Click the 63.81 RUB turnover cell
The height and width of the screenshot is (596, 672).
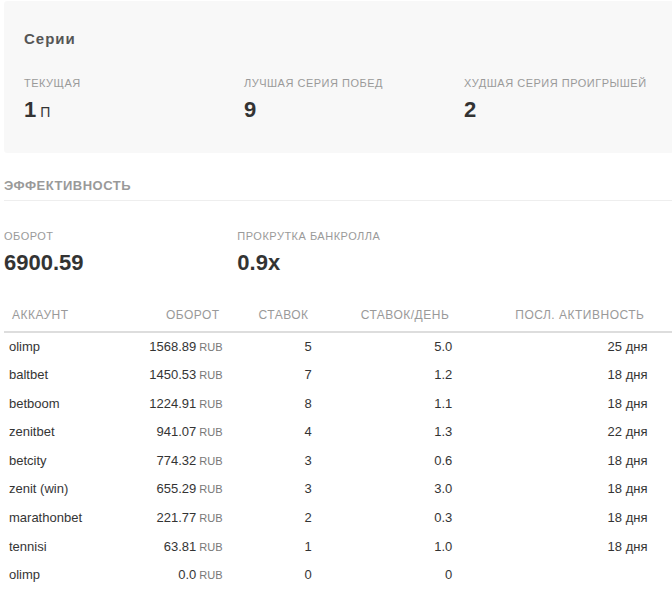click(x=193, y=547)
